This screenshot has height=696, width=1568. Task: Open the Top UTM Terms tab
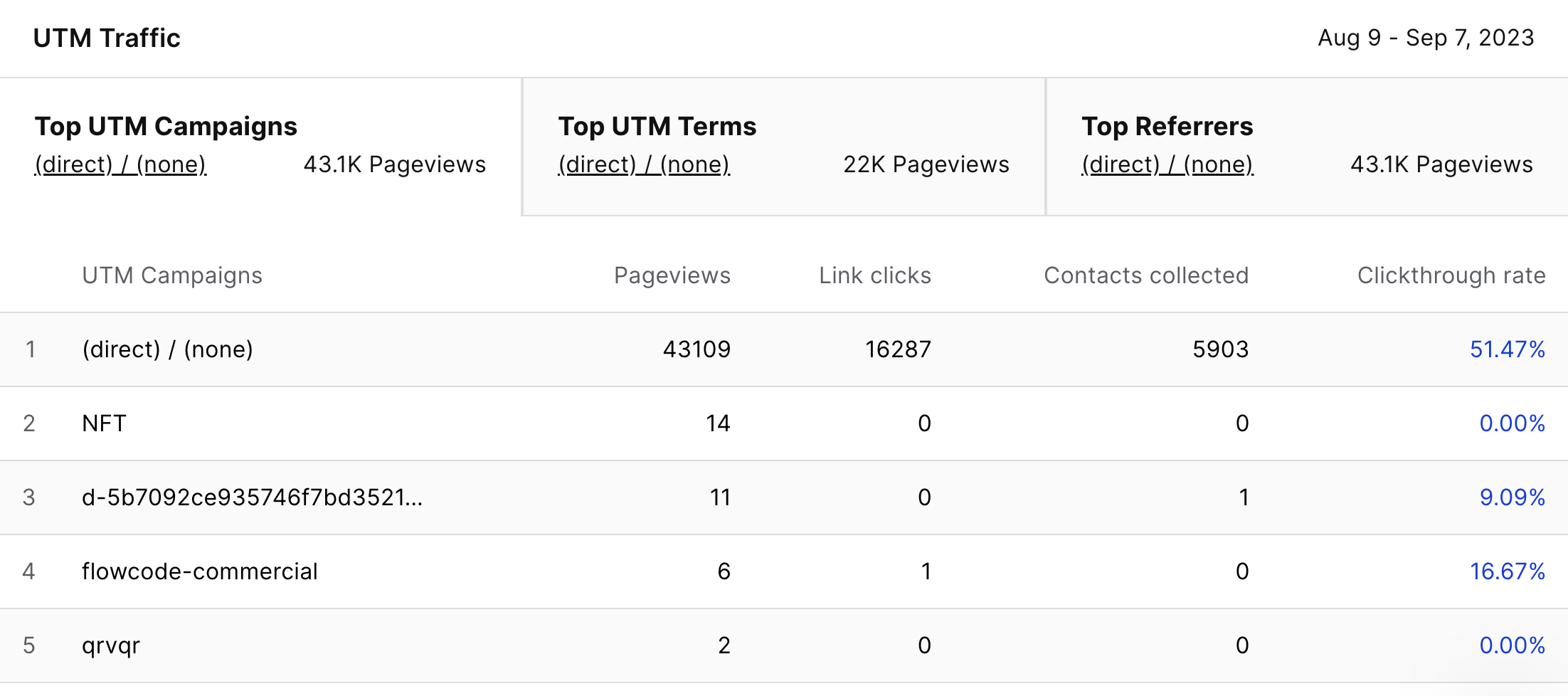(783, 147)
